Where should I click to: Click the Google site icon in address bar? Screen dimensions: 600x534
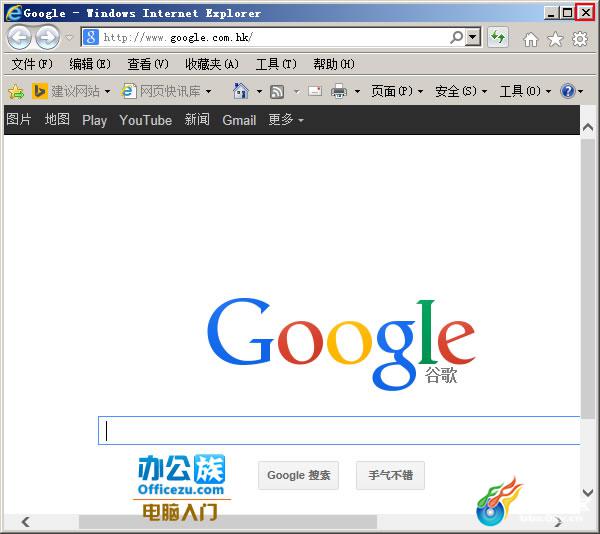[x=91, y=37]
